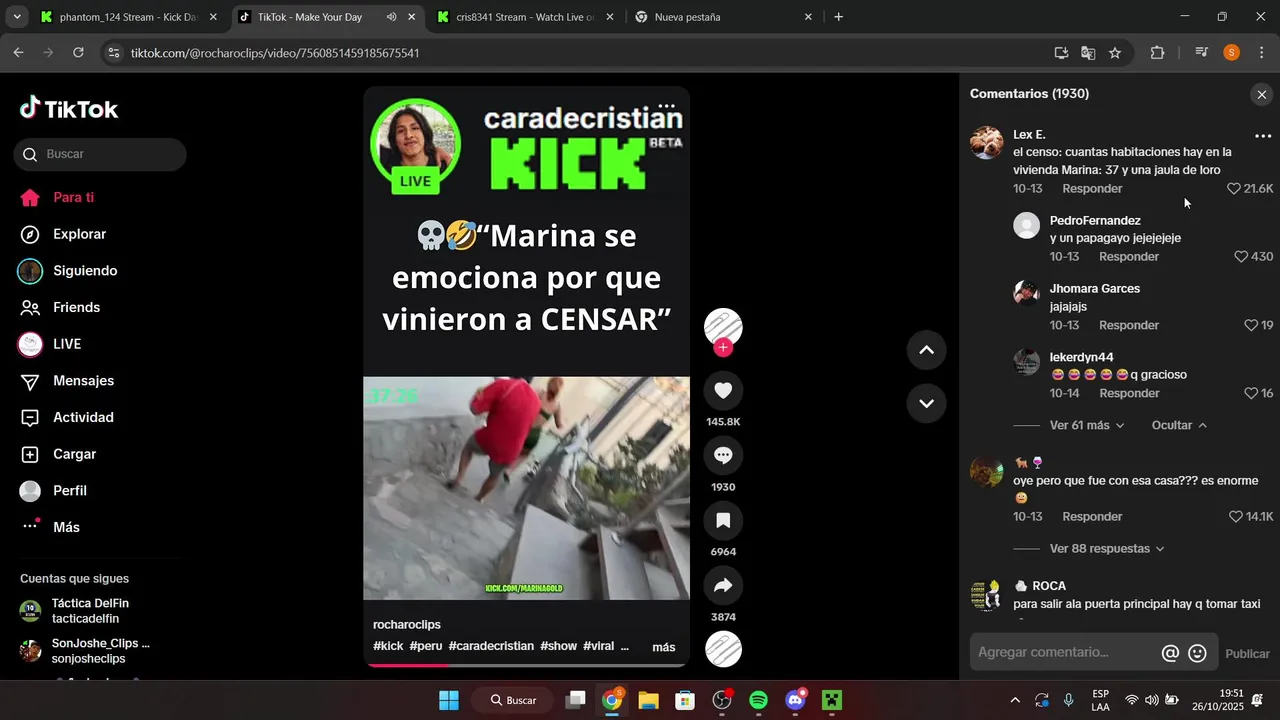Like Jhomara Garces reply heart 19
The height and width of the screenshot is (720, 1280).
(x=1250, y=325)
